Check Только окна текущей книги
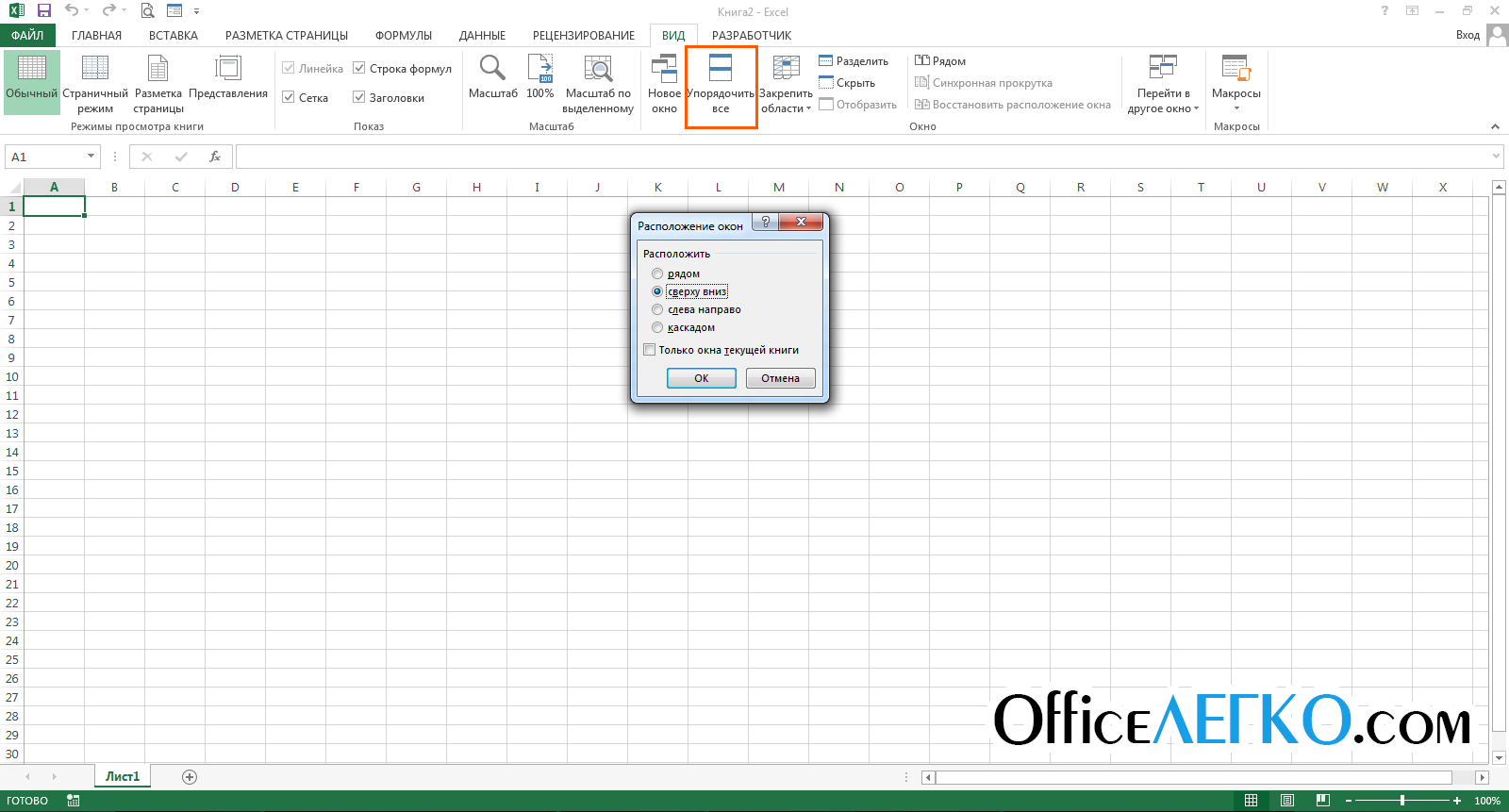The width and height of the screenshot is (1509, 812). click(650, 350)
